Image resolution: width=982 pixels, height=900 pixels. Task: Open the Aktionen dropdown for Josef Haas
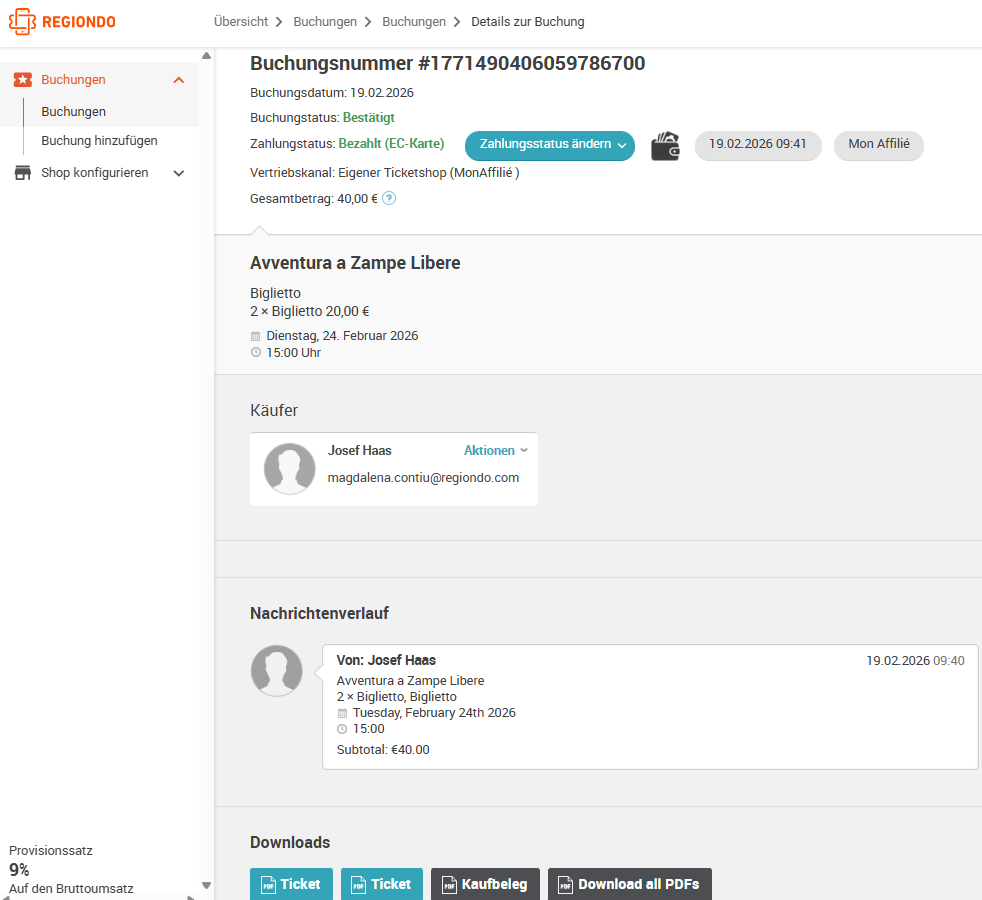[495, 450]
